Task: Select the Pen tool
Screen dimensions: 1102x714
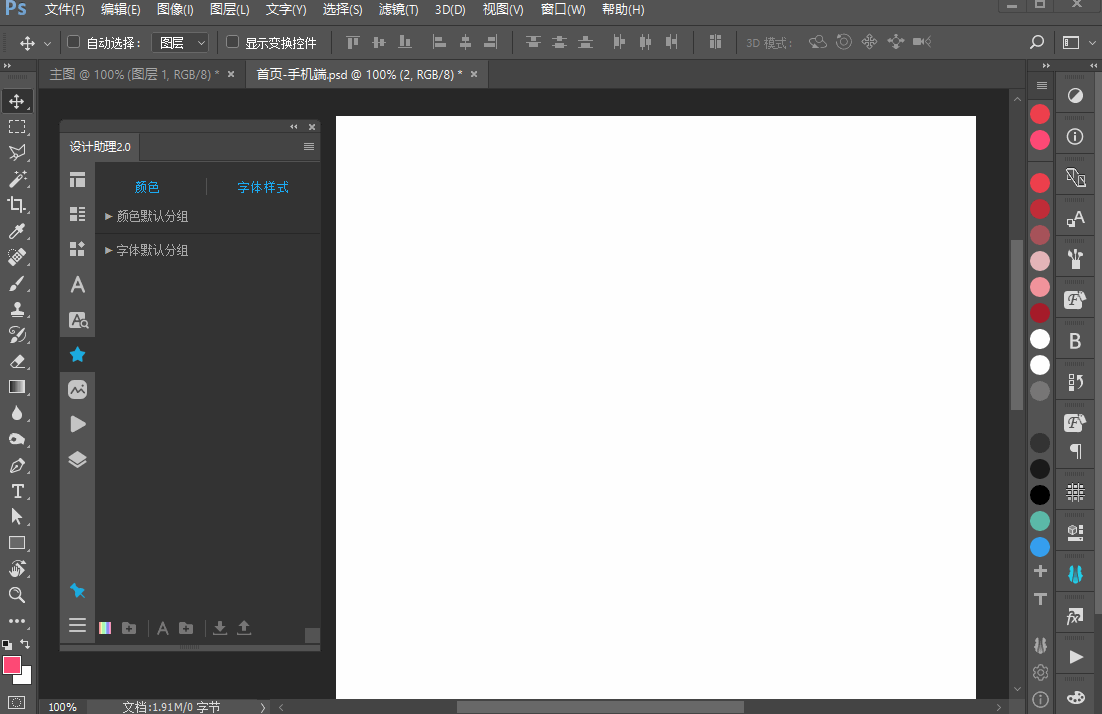Action: pos(17,465)
